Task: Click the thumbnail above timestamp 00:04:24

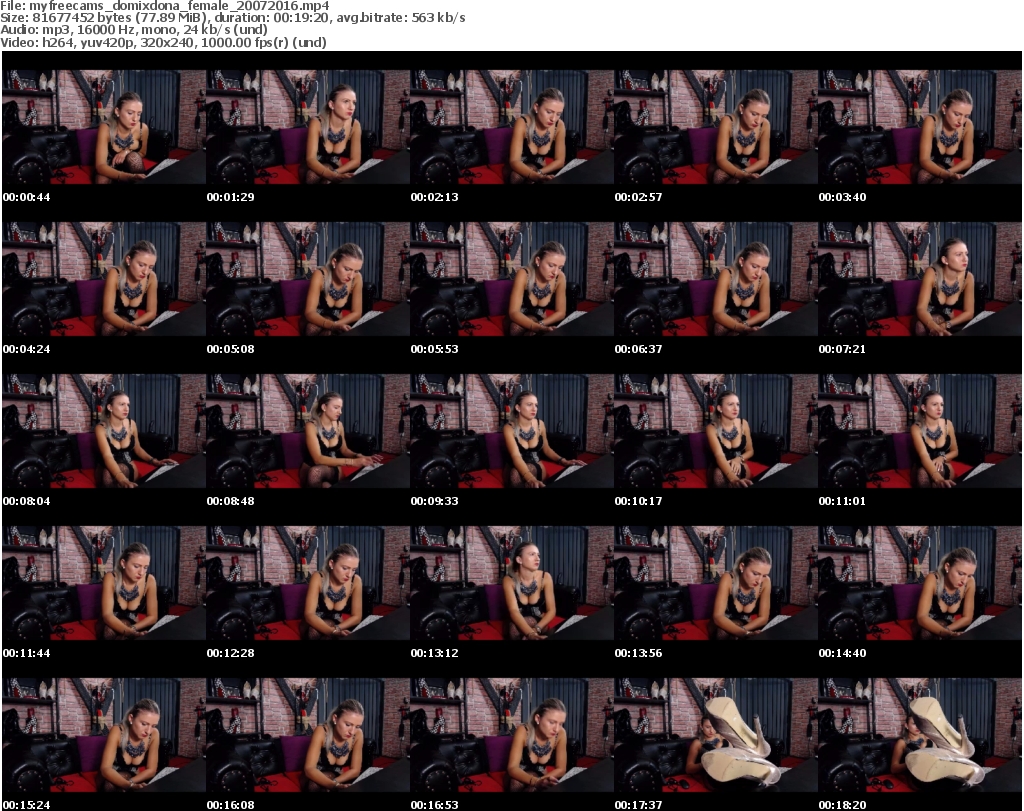Action: coord(104,279)
